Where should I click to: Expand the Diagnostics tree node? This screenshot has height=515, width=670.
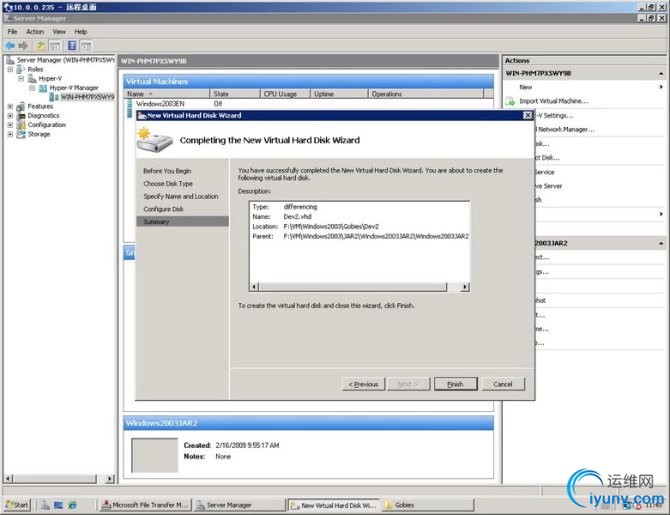(10, 116)
